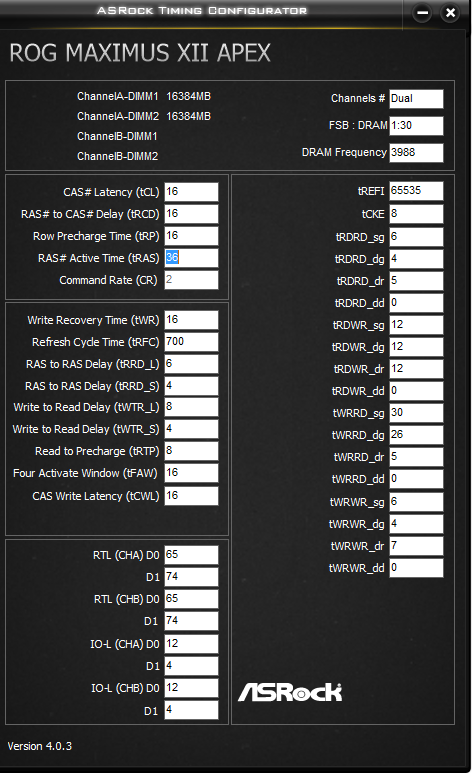Click the Command Rate (CR) field

click(x=191, y=280)
